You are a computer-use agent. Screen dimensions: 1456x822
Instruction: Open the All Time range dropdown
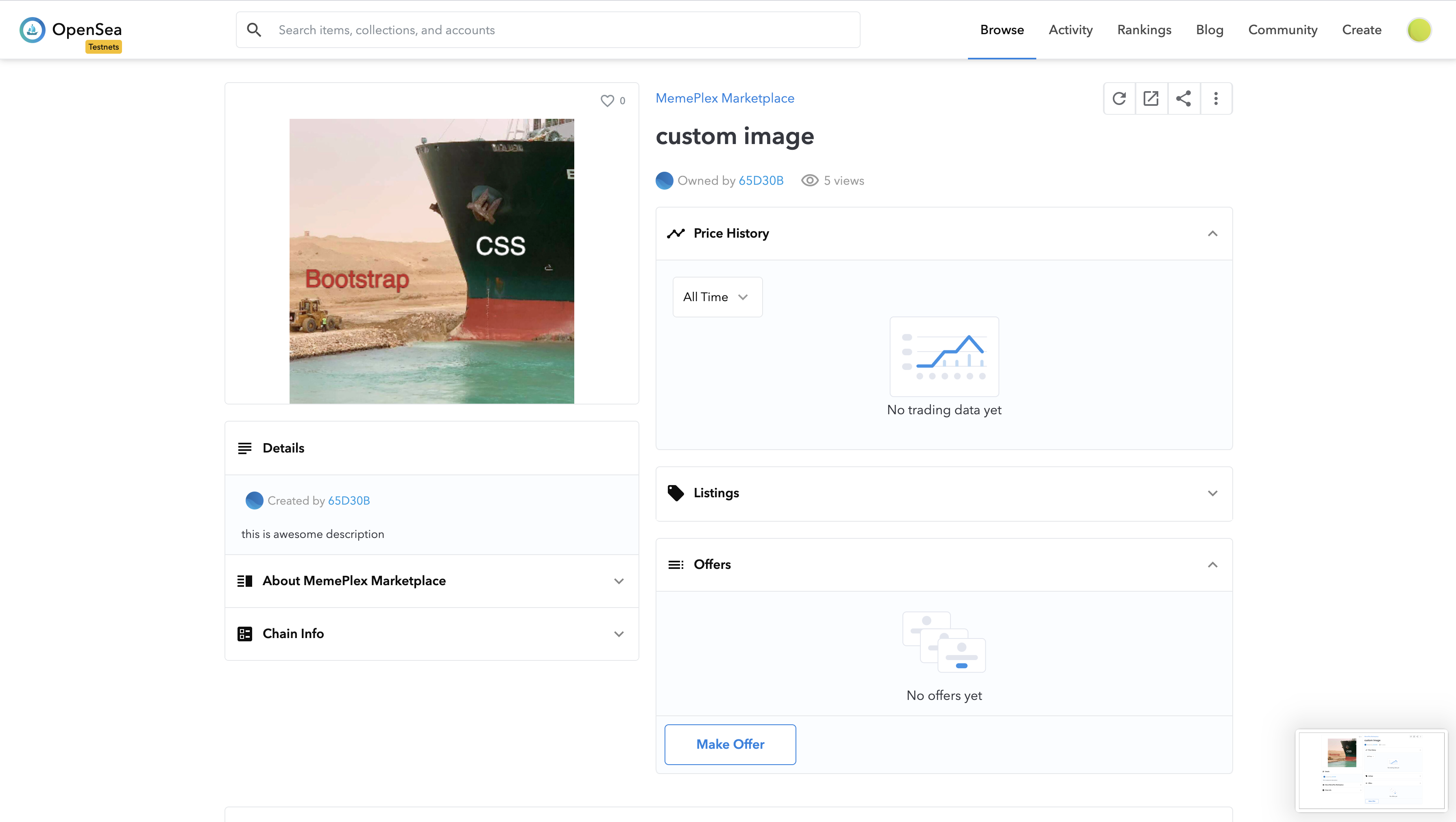click(x=717, y=297)
